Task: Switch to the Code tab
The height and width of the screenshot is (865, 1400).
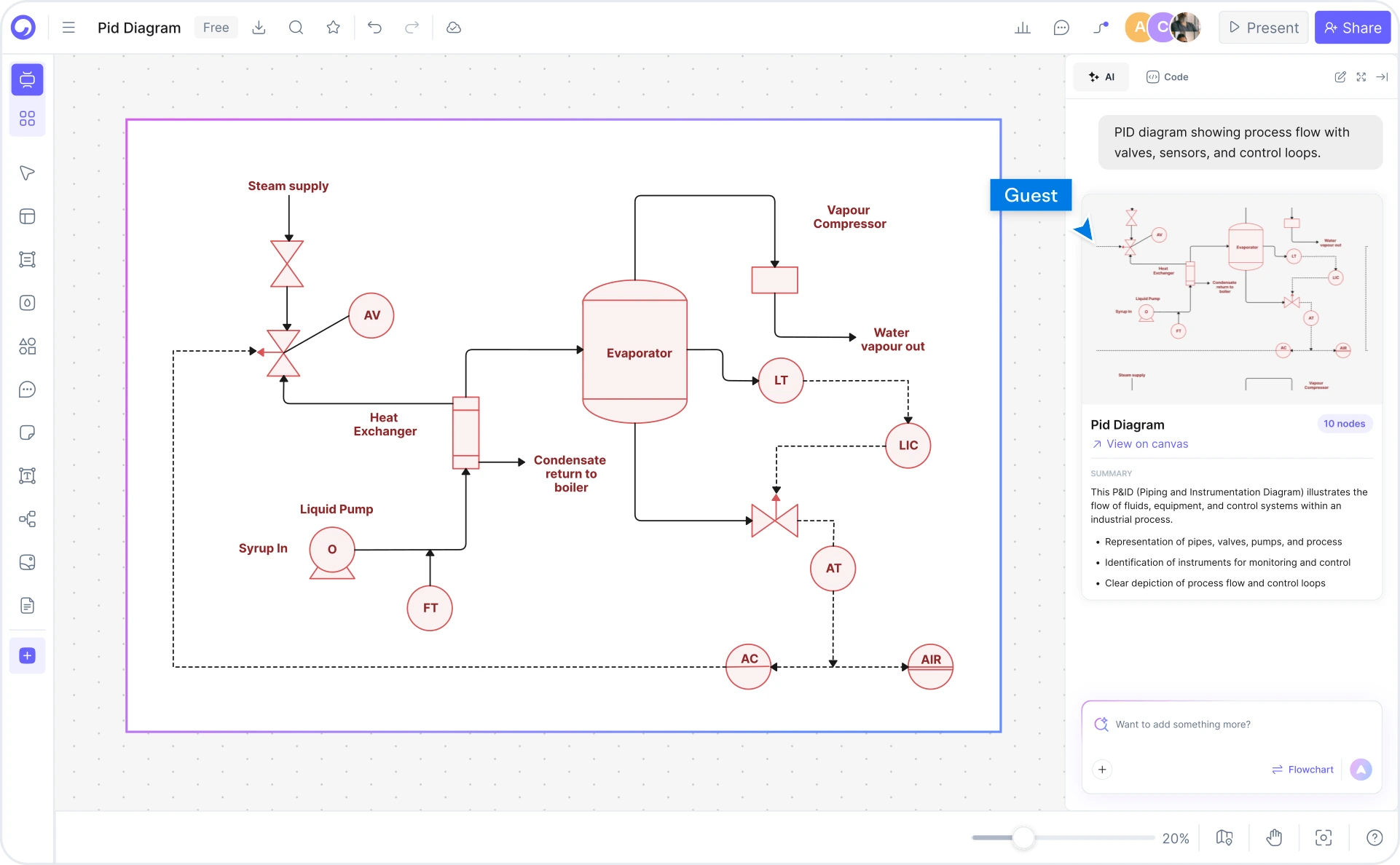Action: (1166, 76)
